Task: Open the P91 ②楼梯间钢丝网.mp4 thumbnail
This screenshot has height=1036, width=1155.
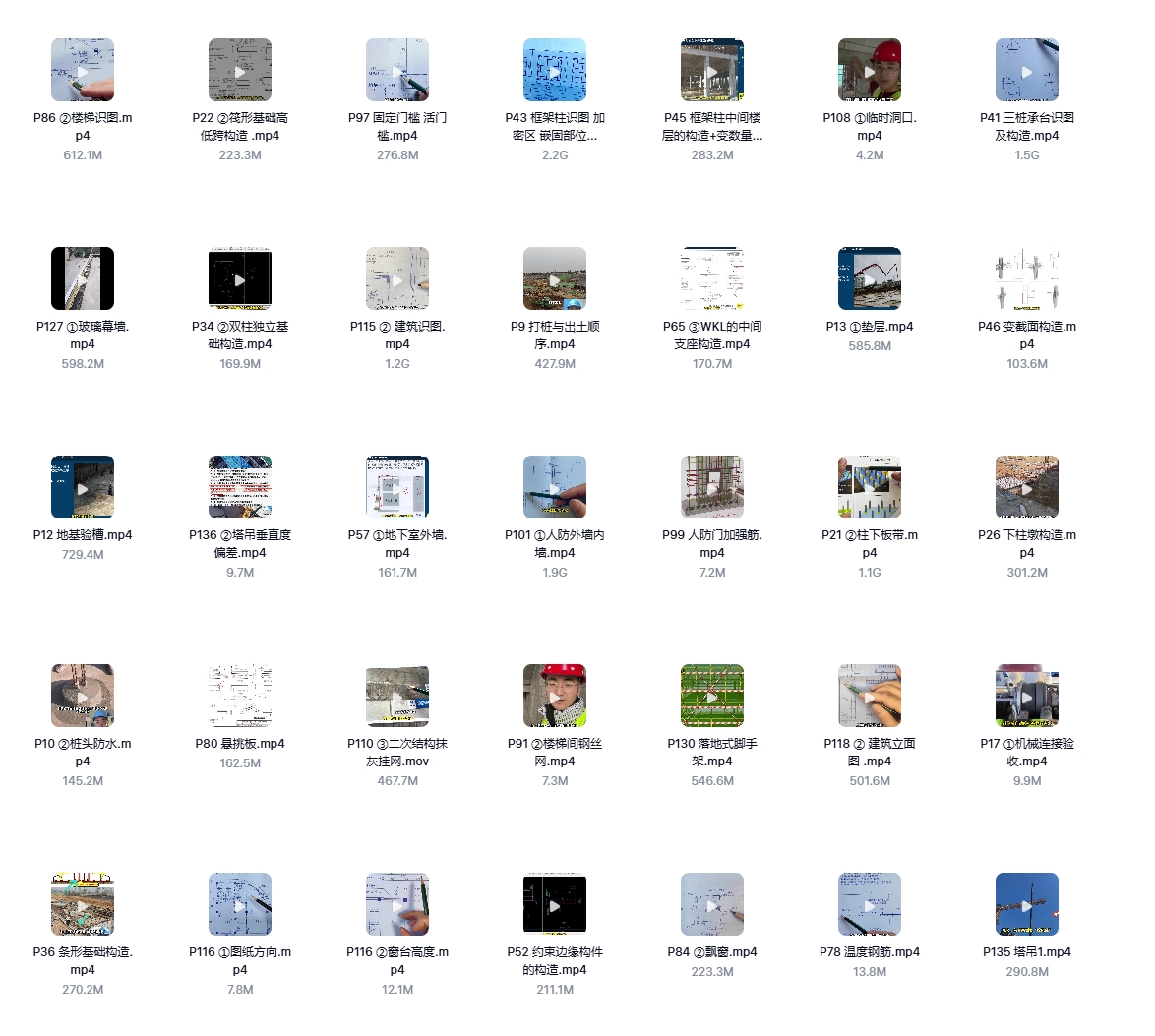Action: pos(555,697)
